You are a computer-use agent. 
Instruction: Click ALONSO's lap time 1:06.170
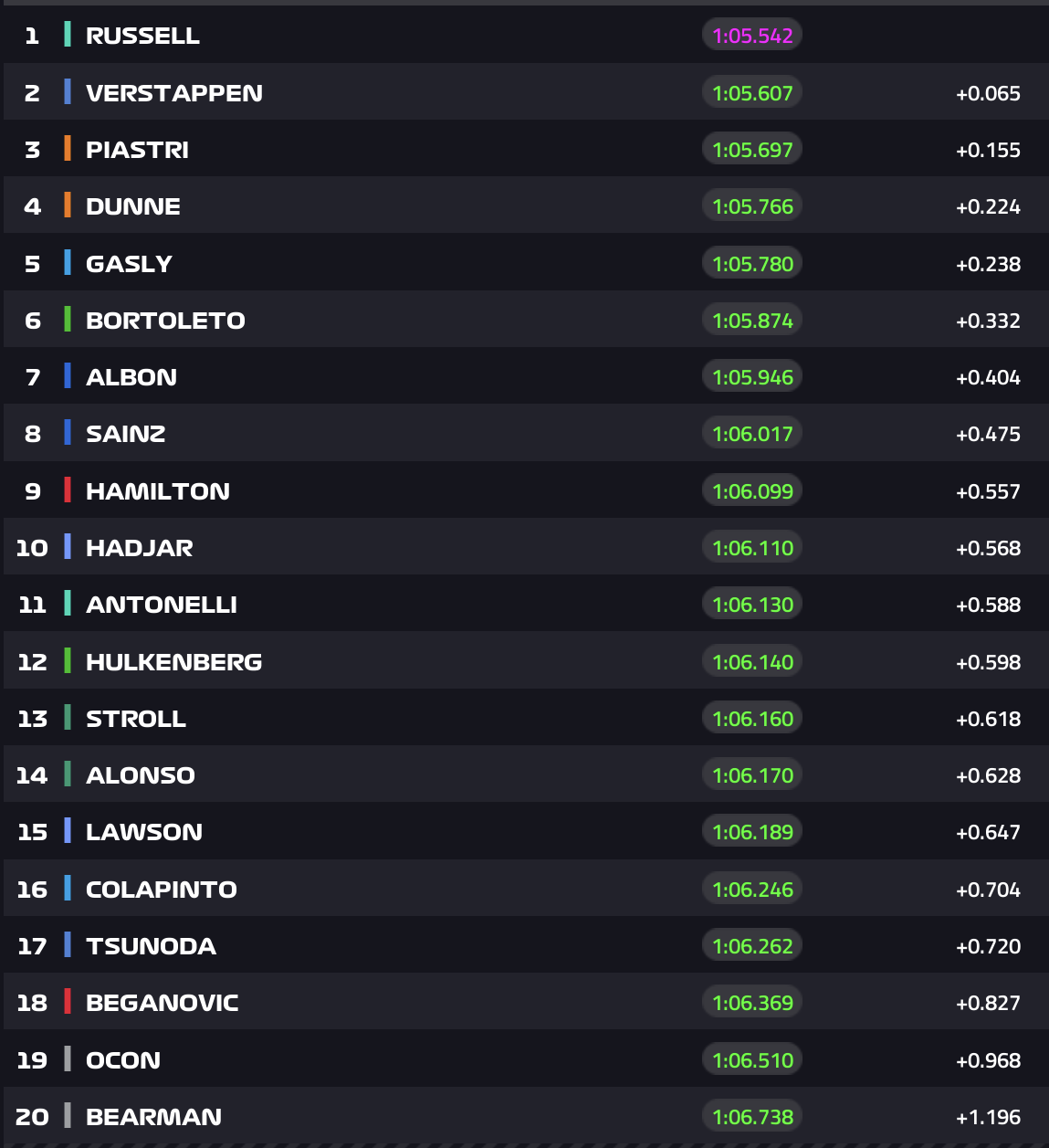[752, 775]
